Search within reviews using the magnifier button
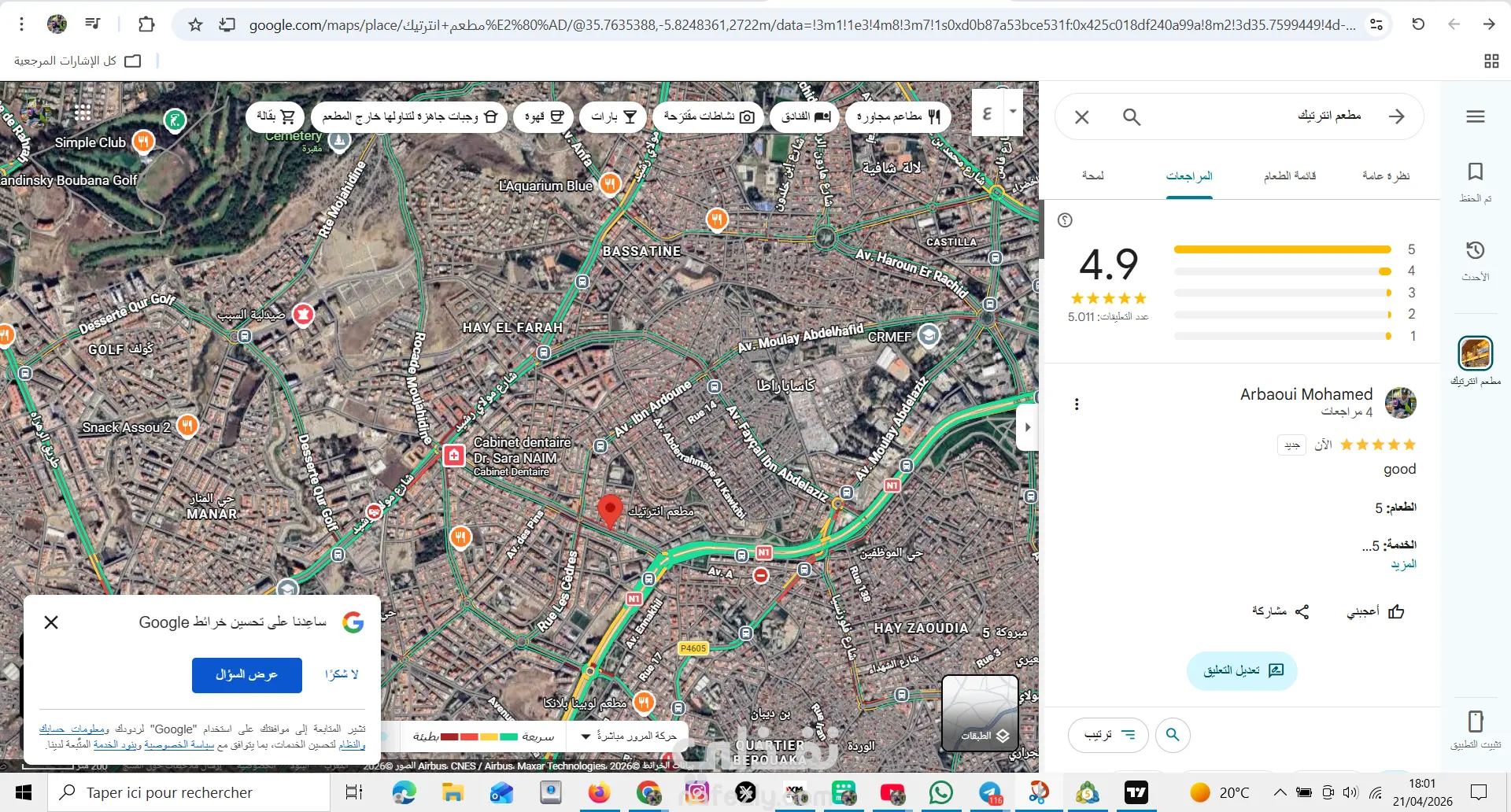1511x812 pixels. pyautogui.click(x=1173, y=735)
